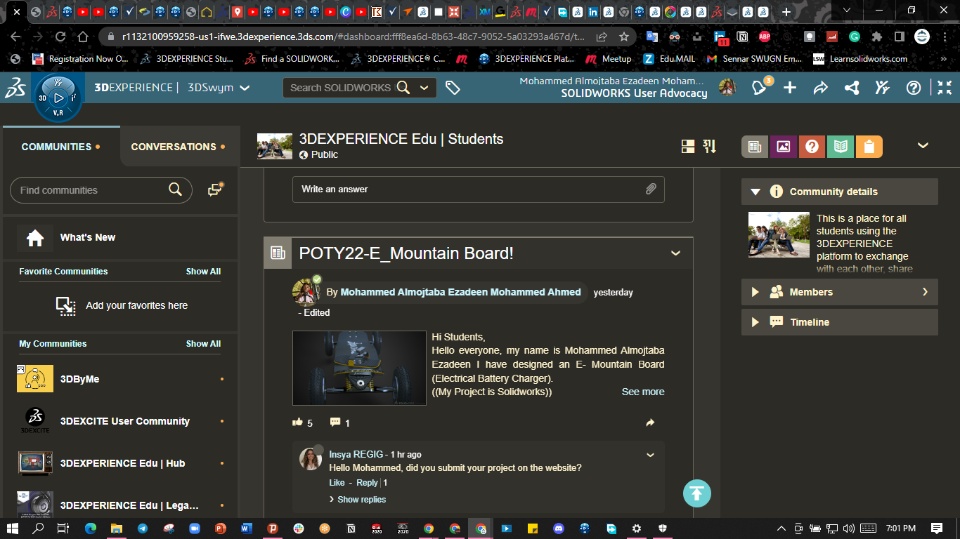The height and width of the screenshot is (539, 960).
Task: Open author Mohammed Almojtaba Ezadeen profile link
Action: pyautogui.click(x=460, y=292)
